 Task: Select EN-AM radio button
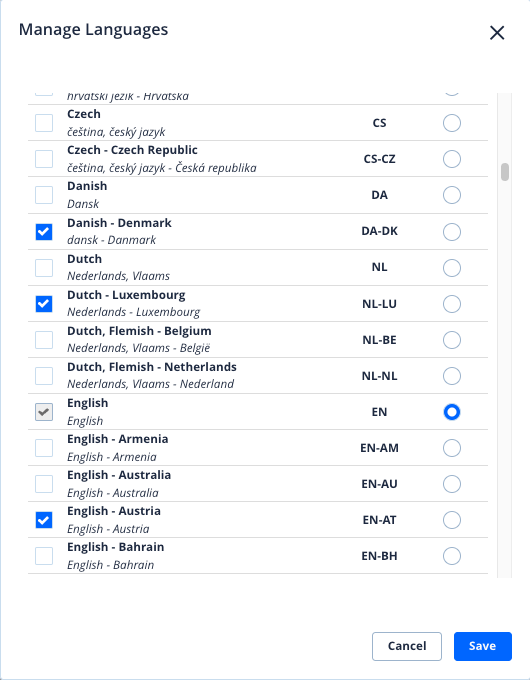tap(451, 448)
